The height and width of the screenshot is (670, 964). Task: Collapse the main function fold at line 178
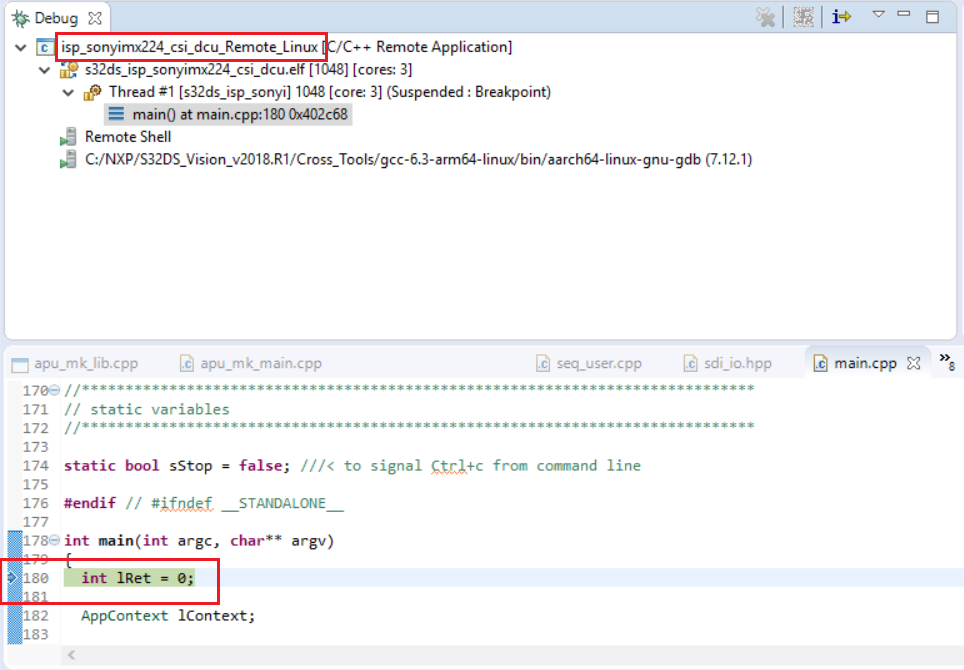pyautogui.click(x=55, y=540)
